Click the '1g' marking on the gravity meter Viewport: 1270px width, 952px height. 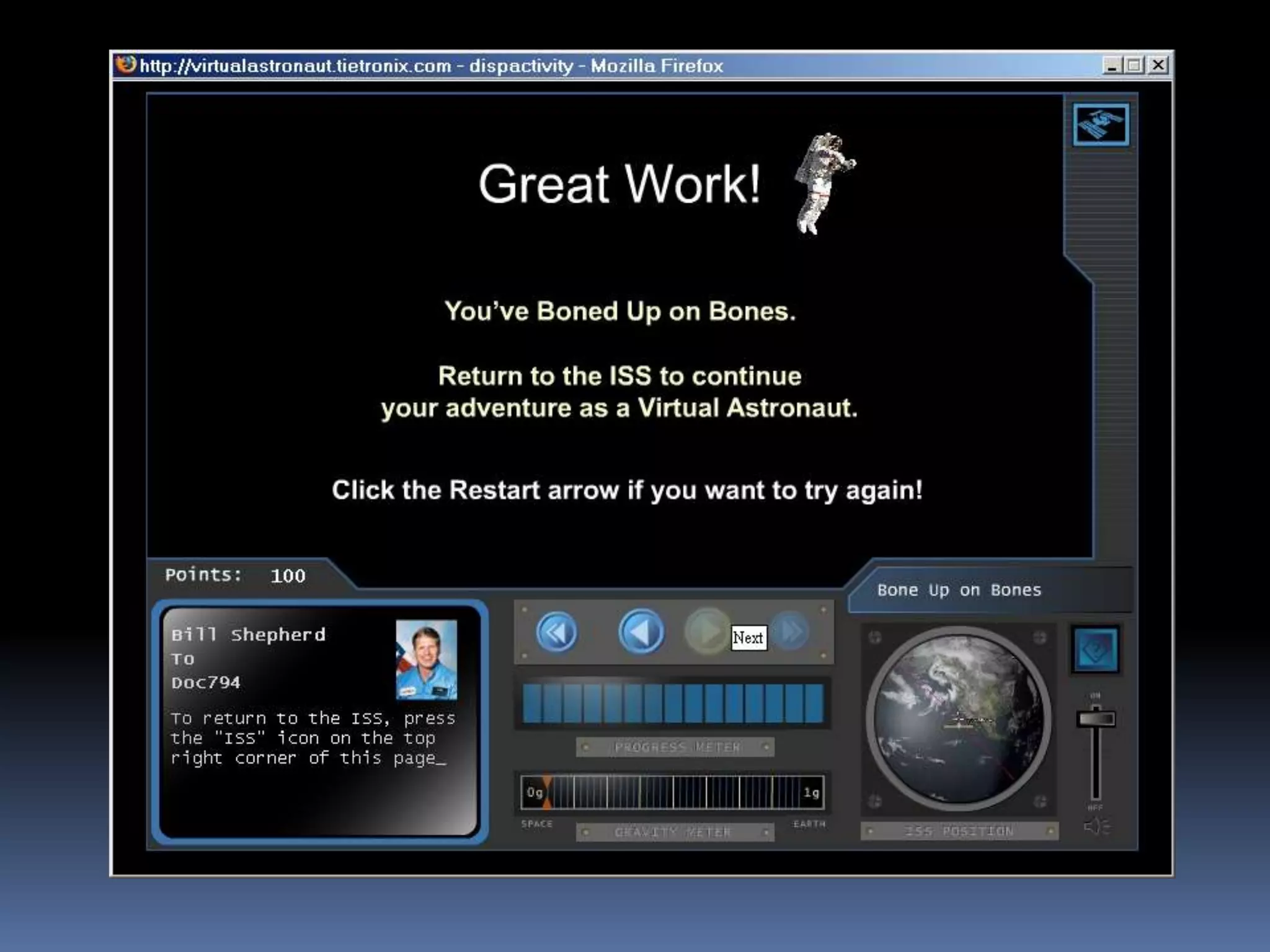click(x=811, y=793)
